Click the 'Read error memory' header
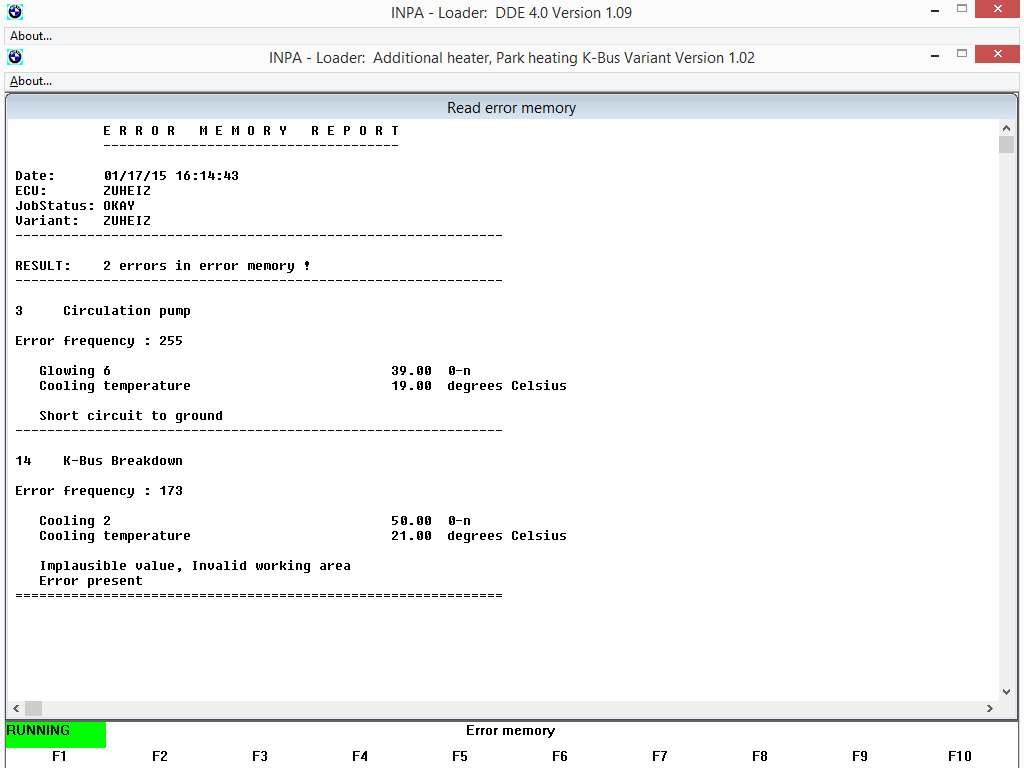This screenshot has height=768, width=1024. pos(511,108)
